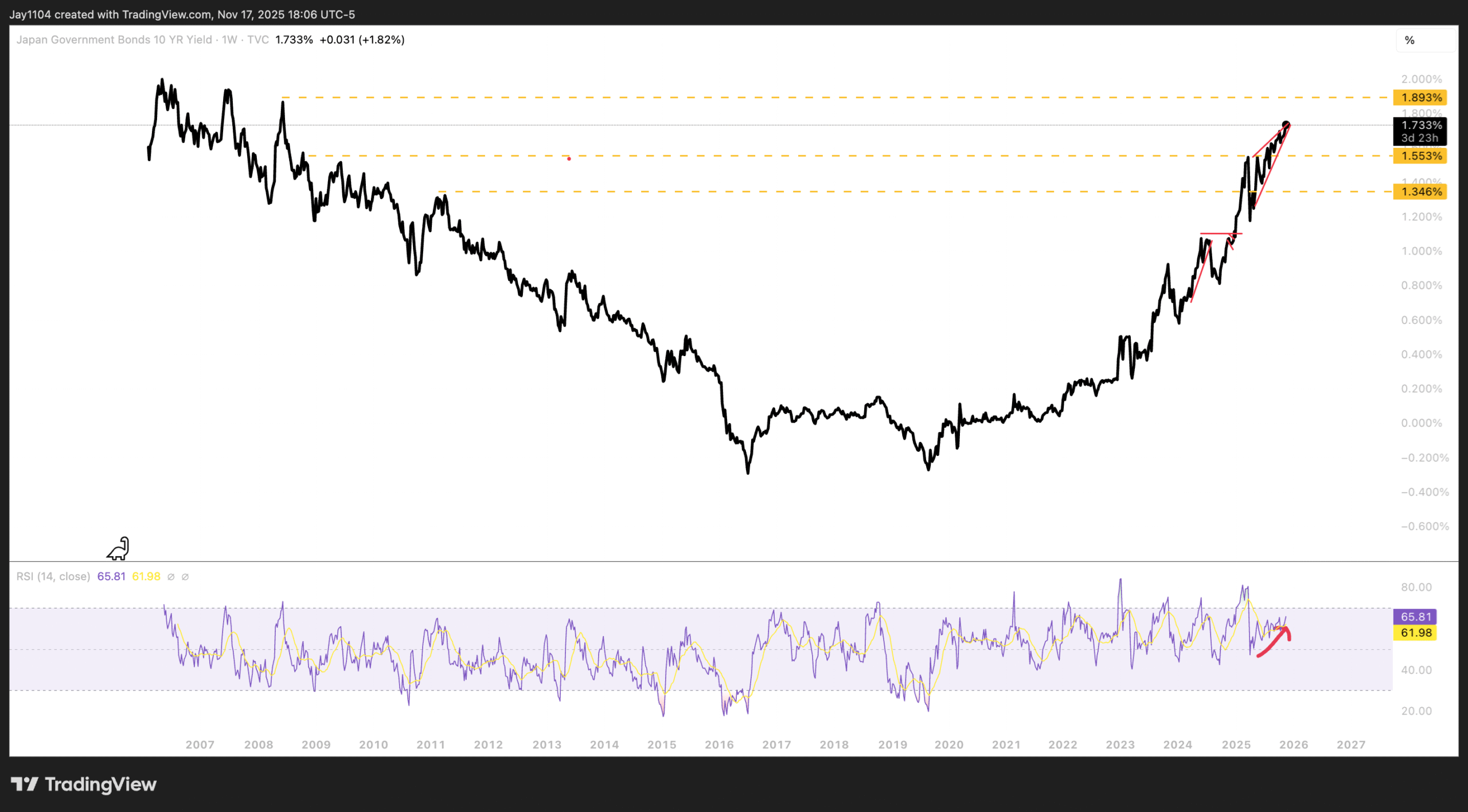Image resolution: width=1468 pixels, height=812 pixels.
Task: Click the small red dot on 1.553% line
Action: pos(569,159)
